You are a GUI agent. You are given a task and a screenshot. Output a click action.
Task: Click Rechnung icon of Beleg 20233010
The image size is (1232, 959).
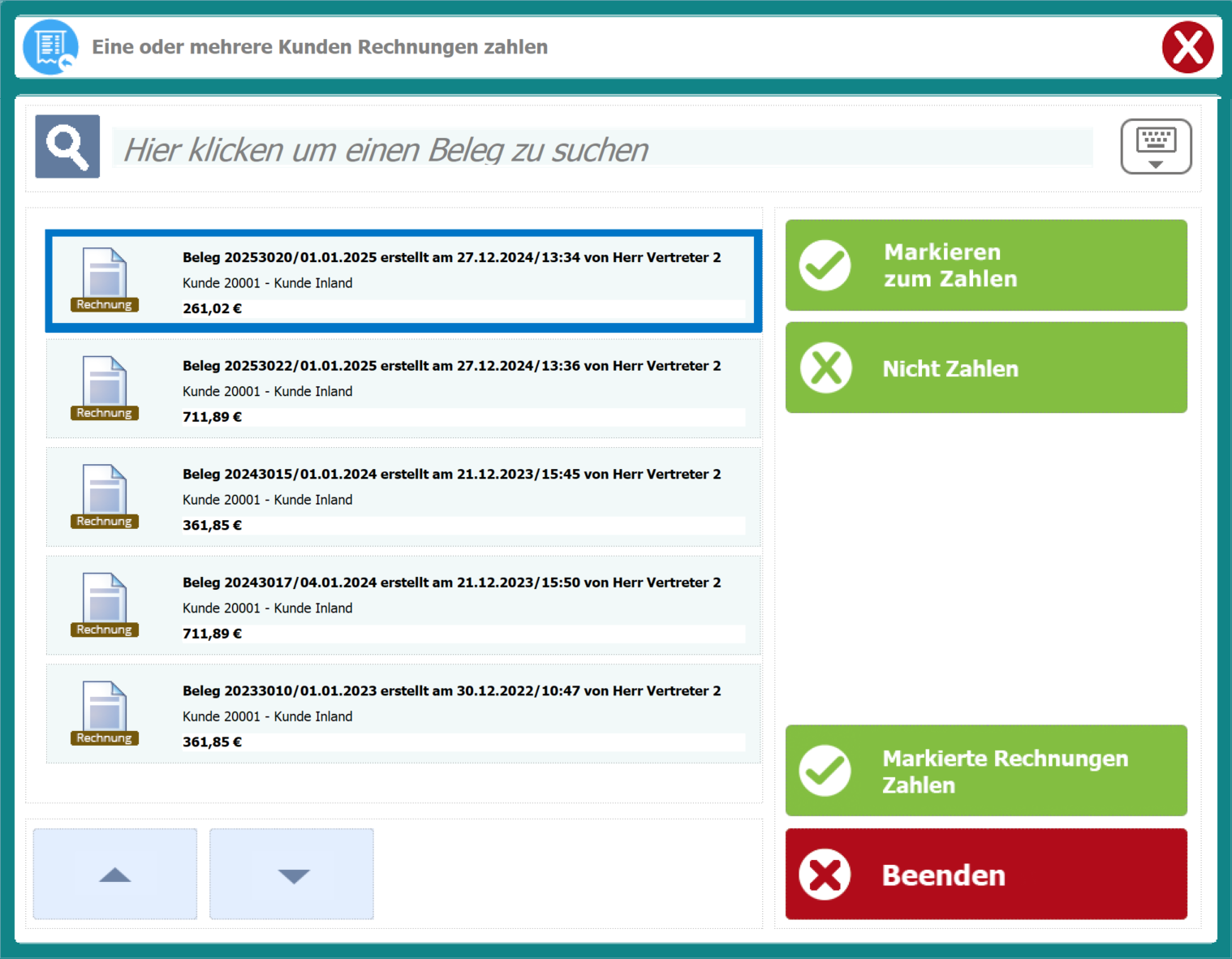pyautogui.click(x=105, y=713)
